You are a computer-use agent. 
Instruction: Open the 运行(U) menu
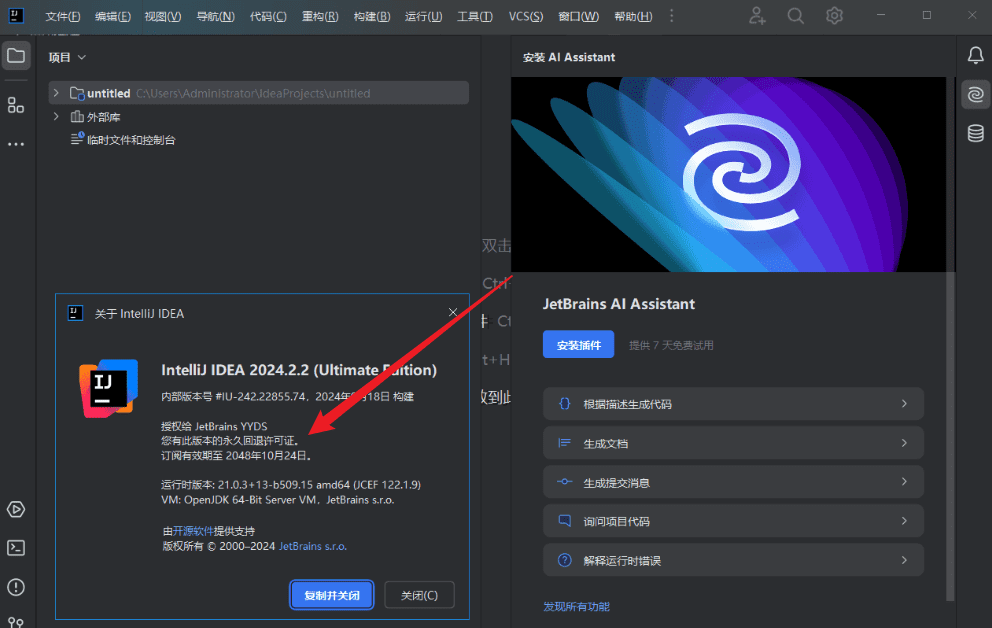(423, 16)
